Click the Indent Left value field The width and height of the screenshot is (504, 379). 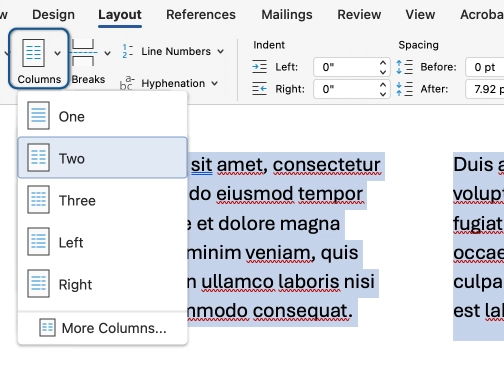tap(352, 67)
